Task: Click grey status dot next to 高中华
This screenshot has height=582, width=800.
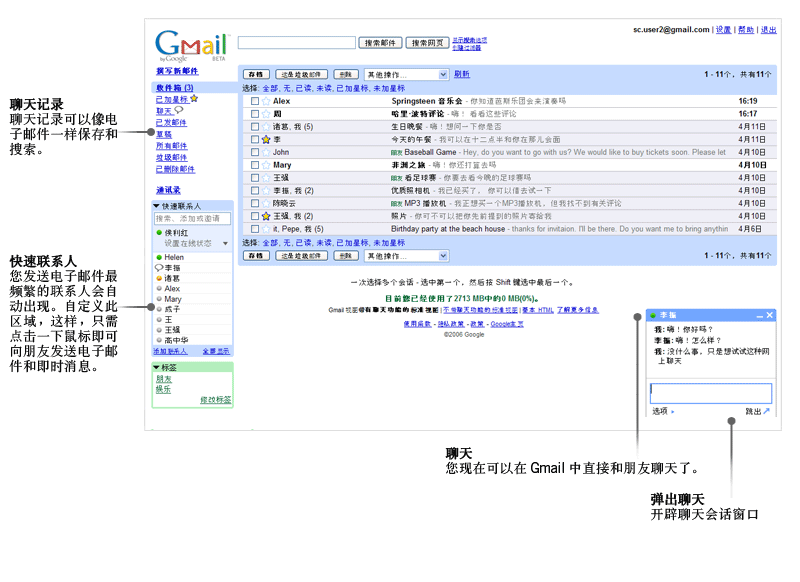Action: tap(159, 340)
